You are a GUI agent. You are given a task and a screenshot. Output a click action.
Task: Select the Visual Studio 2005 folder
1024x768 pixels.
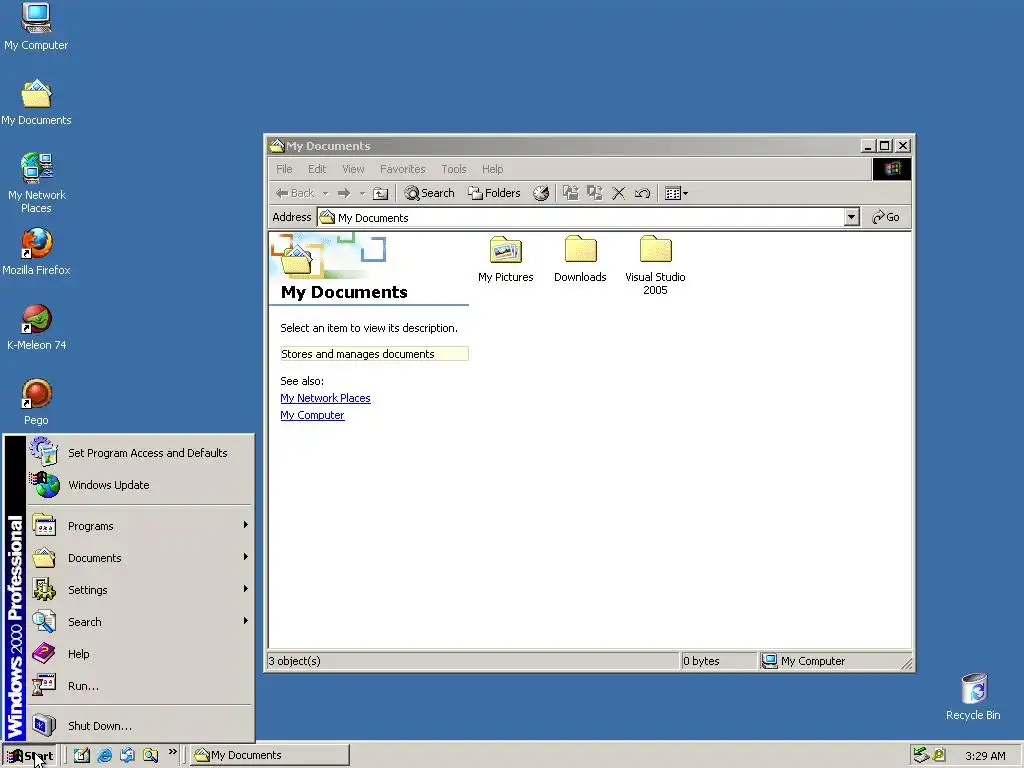pos(655,266)
